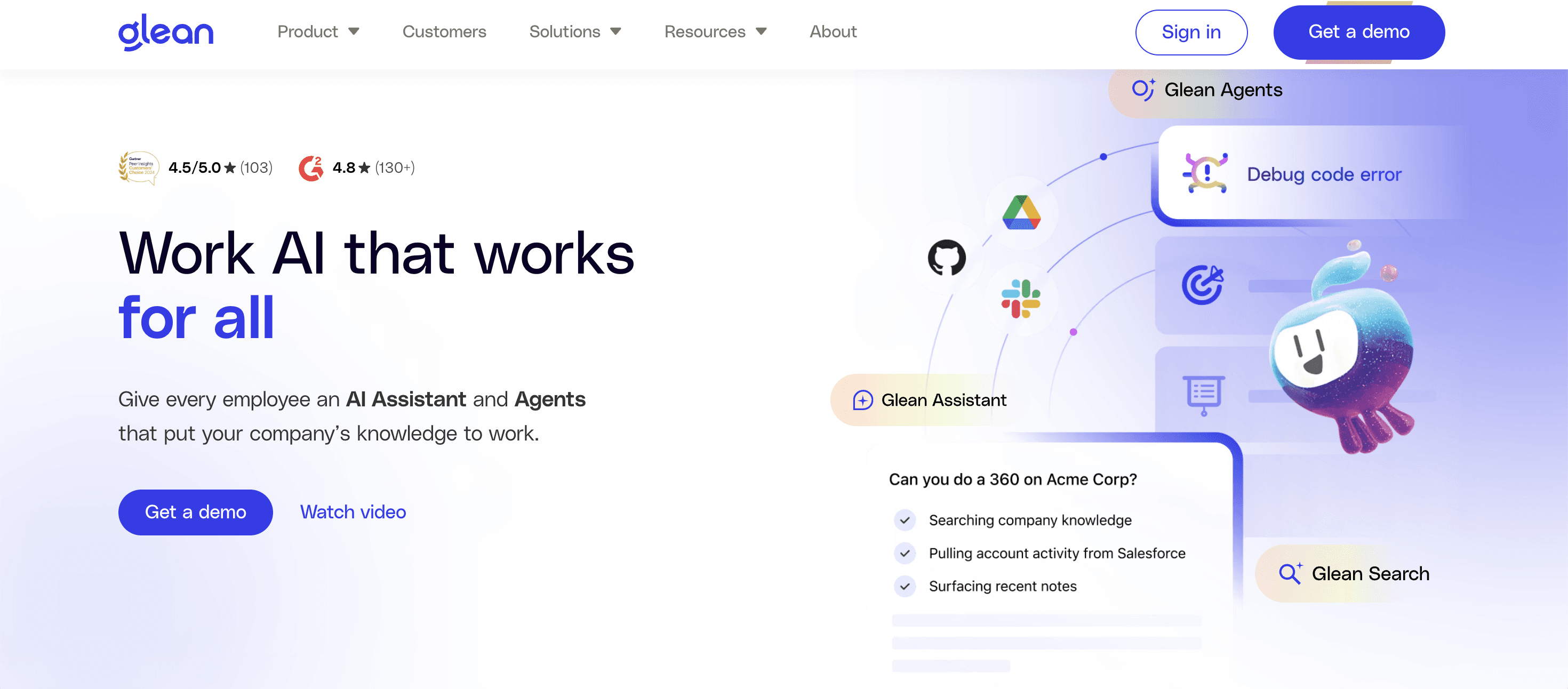Screen dimensions: 1568x689
Task: Click the checkmark beside Searching company knowledge
Action: coord(905,520)
